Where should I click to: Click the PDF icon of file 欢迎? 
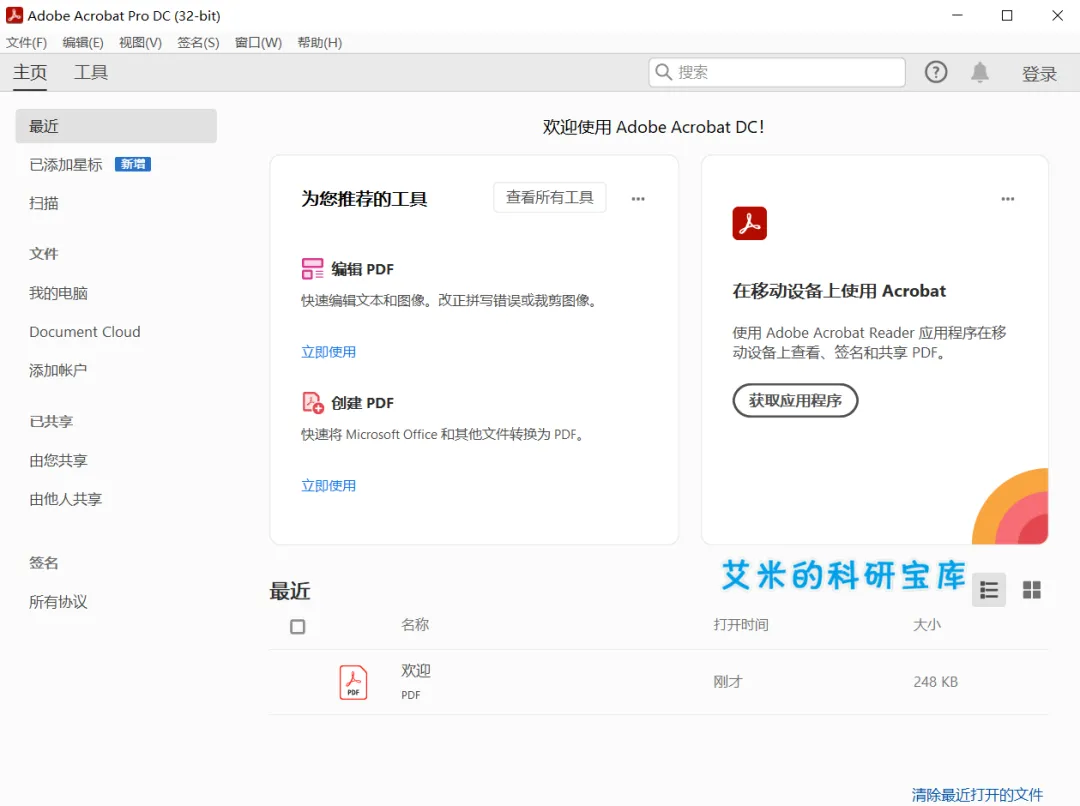point(353,682)
